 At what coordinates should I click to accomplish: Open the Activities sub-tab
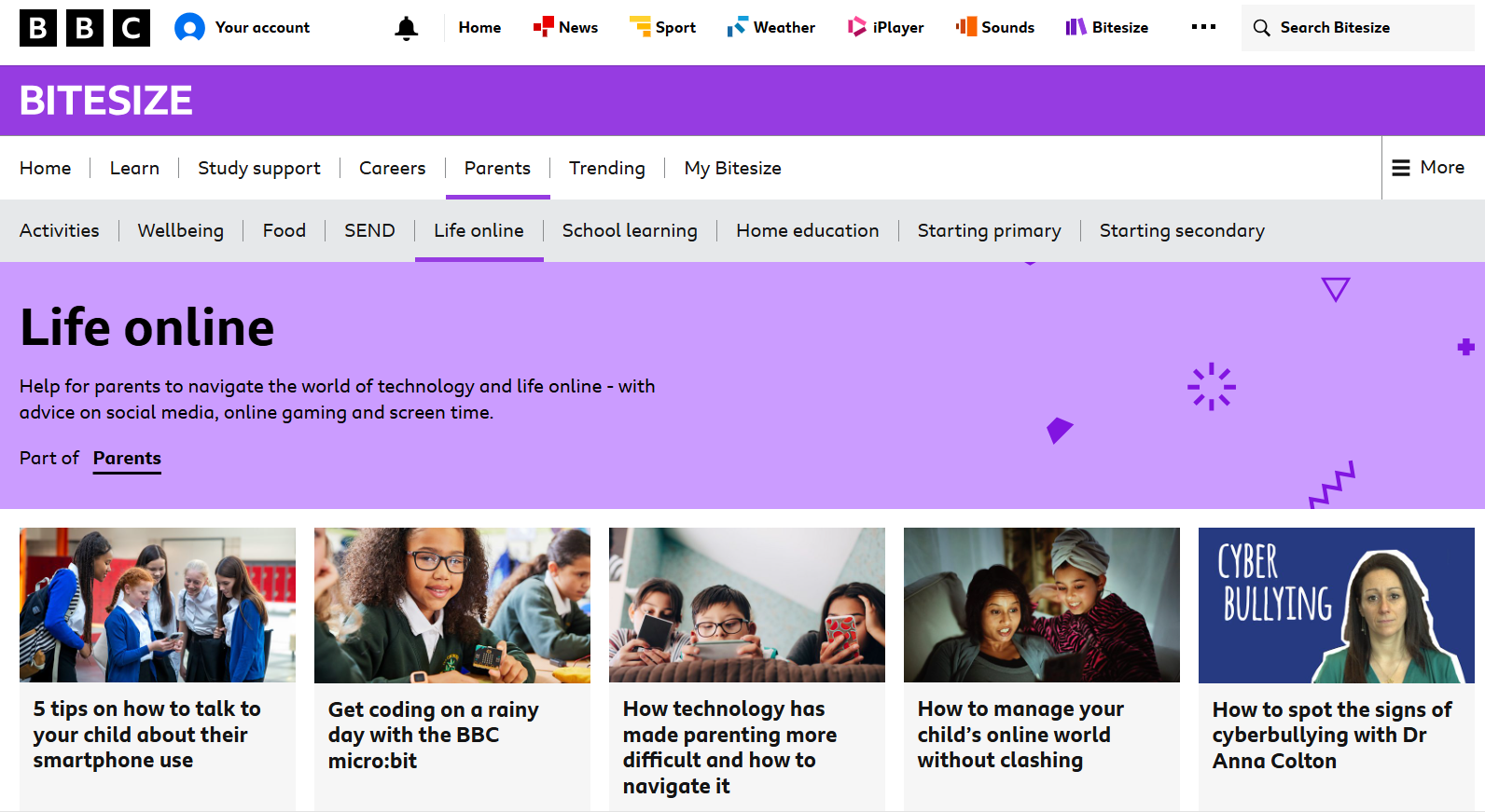point(59,230)
